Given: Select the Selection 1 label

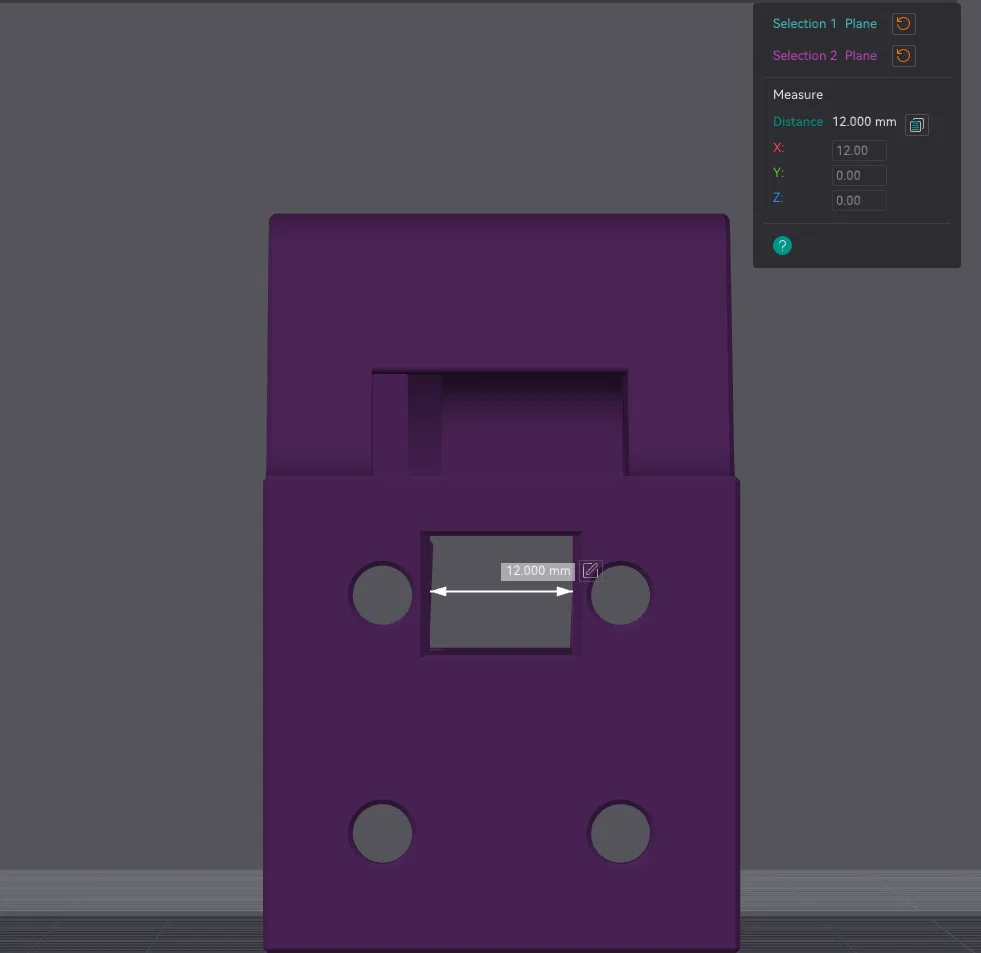Looking at the screenshot, I should [x=804, y=24].
